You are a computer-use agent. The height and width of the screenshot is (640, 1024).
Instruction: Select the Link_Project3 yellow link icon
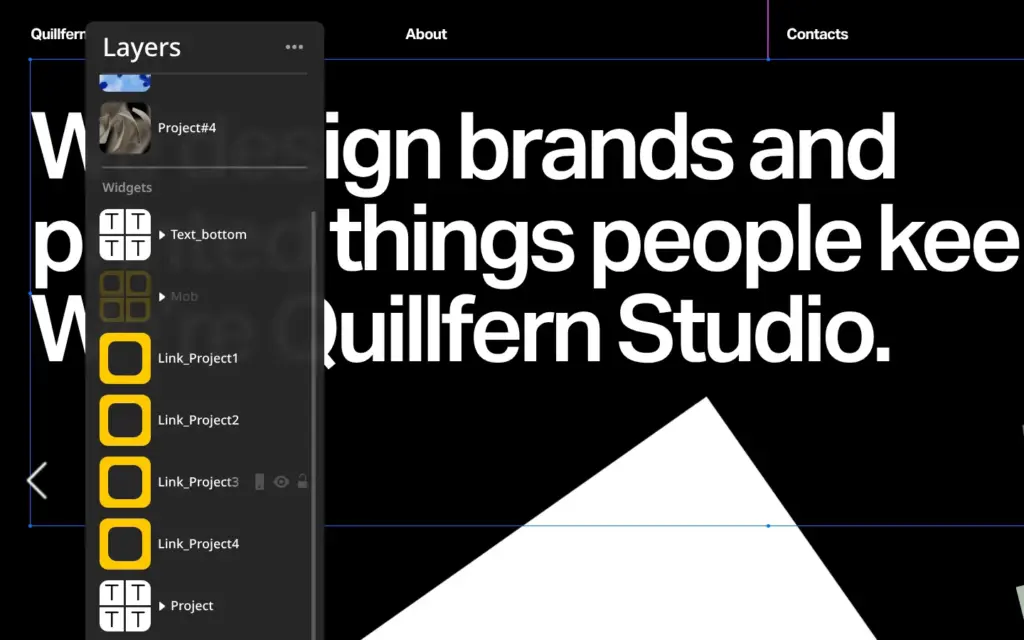pyautogui.click(x=125, y=482)
